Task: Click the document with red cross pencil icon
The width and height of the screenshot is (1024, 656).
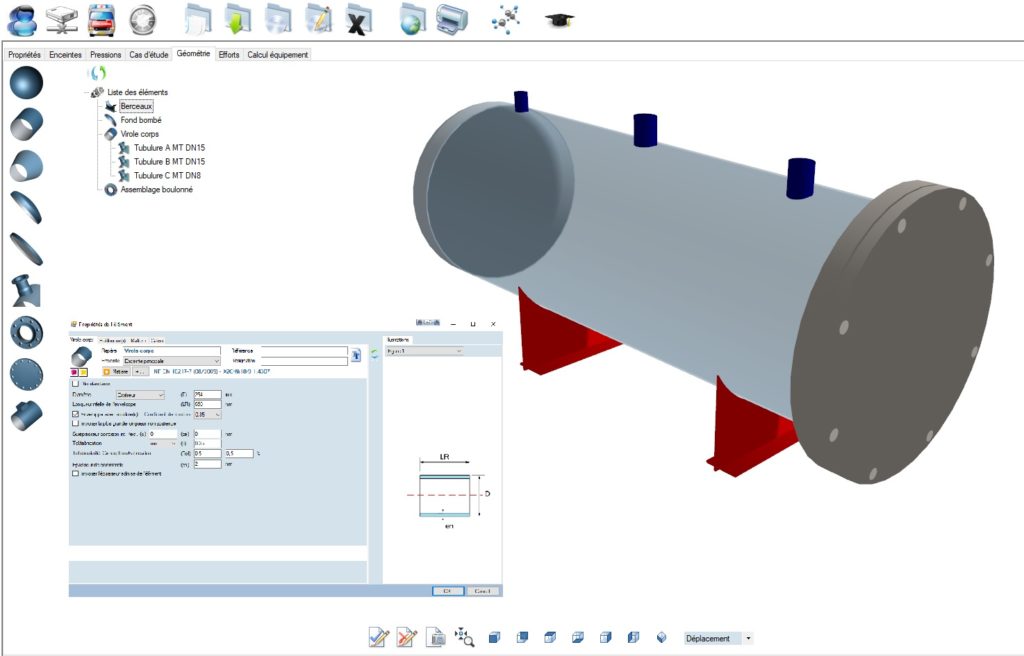Action: pyautogui.click(x=407, y=637)
